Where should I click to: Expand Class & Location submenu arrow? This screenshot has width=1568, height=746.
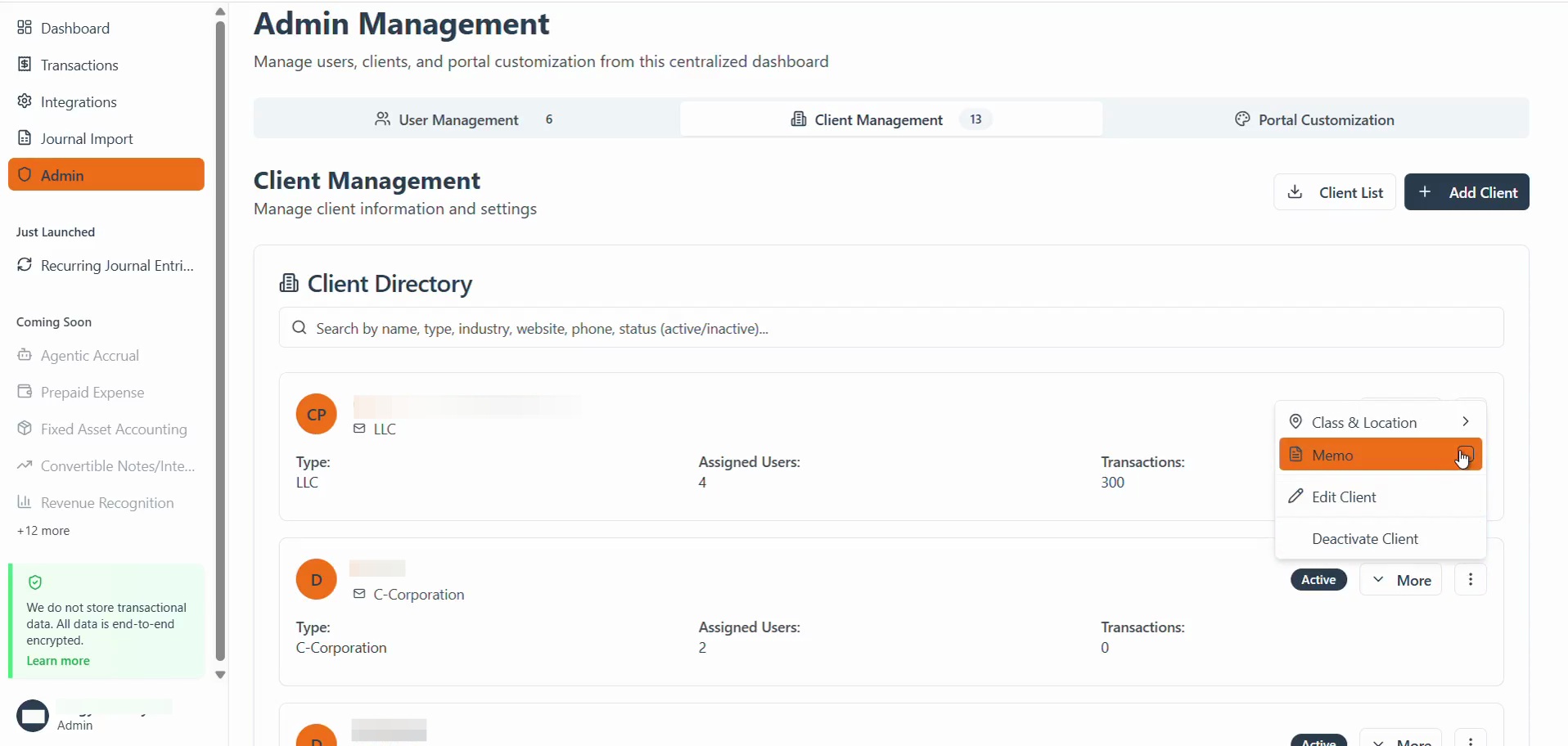click(1466, 421)
